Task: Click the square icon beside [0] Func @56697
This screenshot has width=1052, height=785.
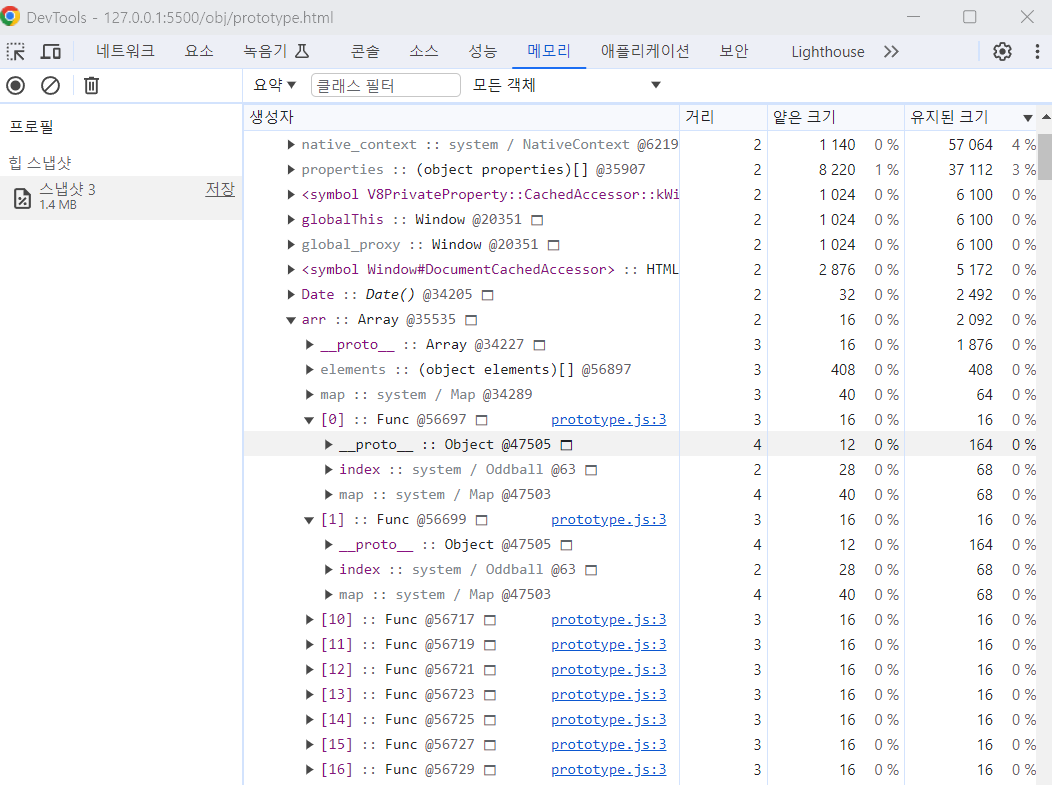Action: pos(482,420)
